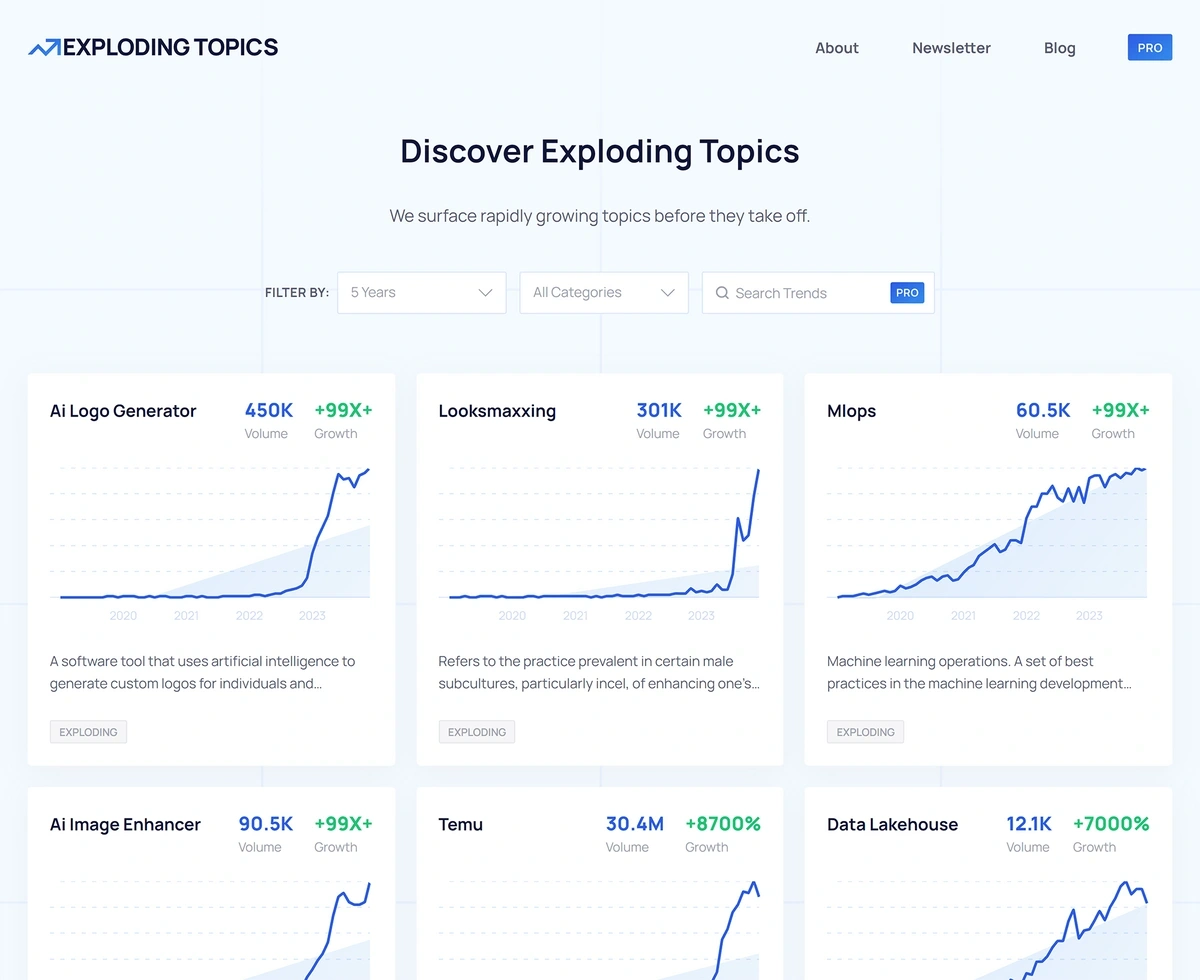The image size is (1200, 980).
Task: Click the 60.5K volume value
Action: pyautogui.click(x=1043, y=410)
